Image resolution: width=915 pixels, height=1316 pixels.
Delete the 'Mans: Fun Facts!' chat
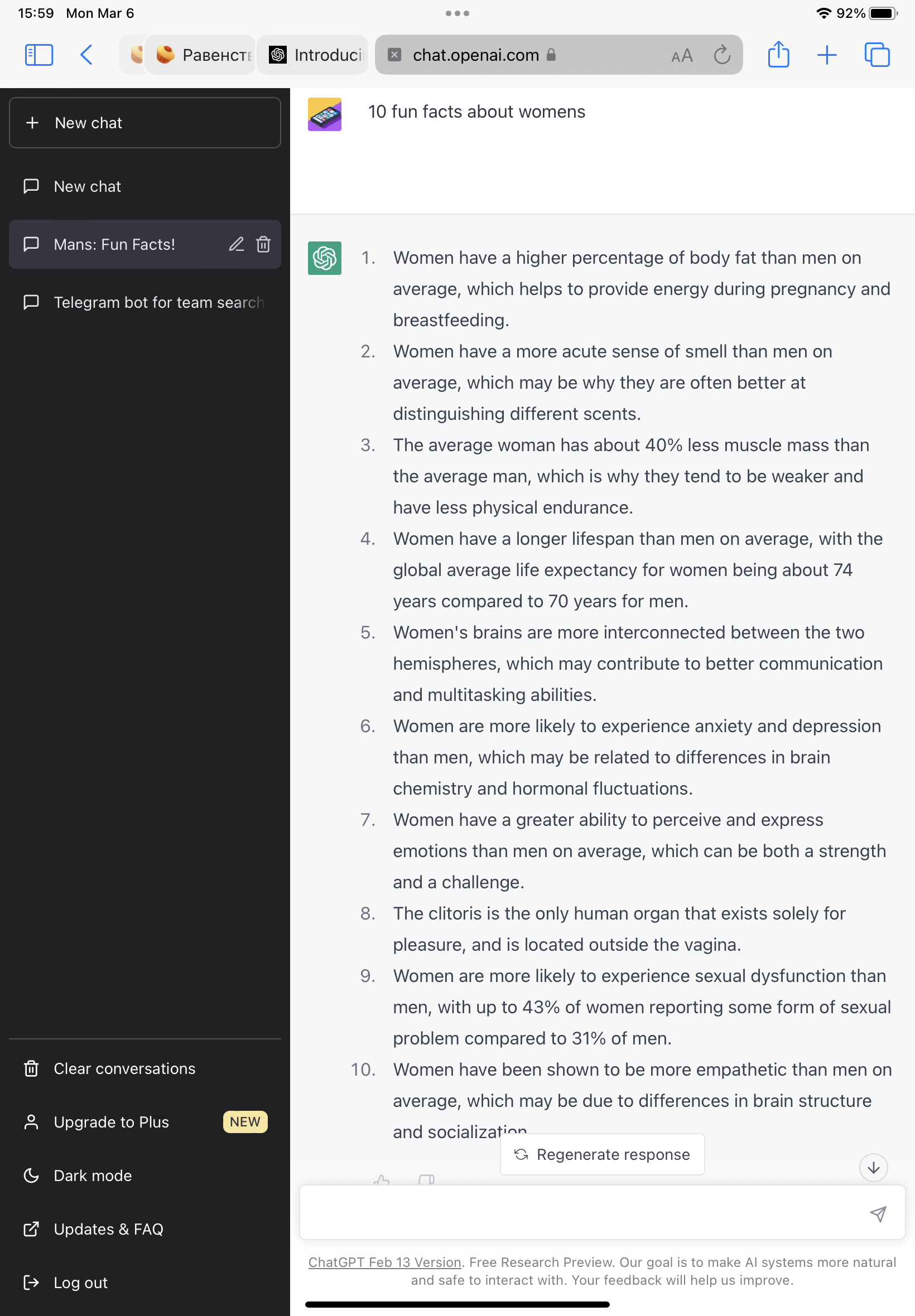263,245
